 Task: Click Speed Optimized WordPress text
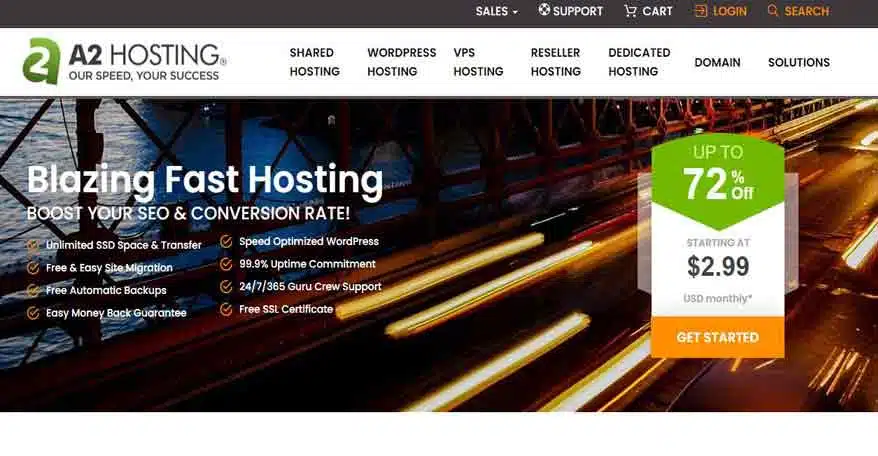(309, 241)
